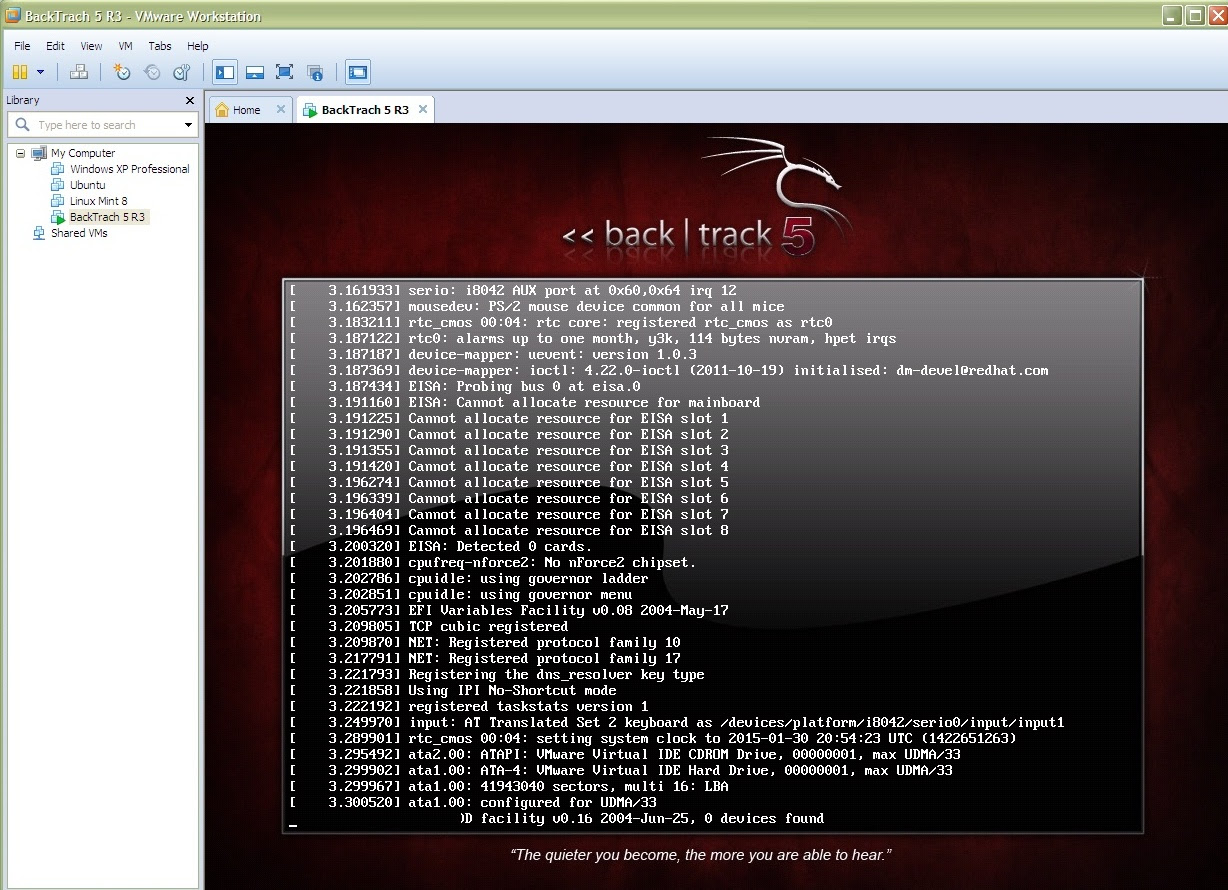
Task: Click the Shared VMs network icon
Action: point(39,233)
